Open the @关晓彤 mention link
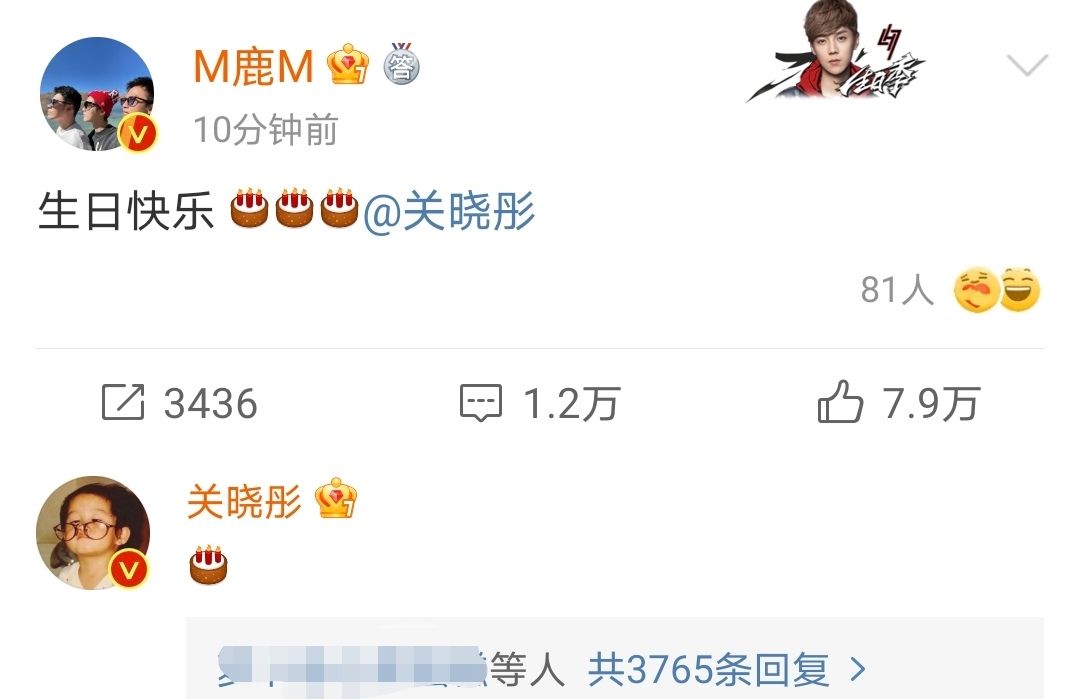 pyautogui.click(x=449, y=211)
